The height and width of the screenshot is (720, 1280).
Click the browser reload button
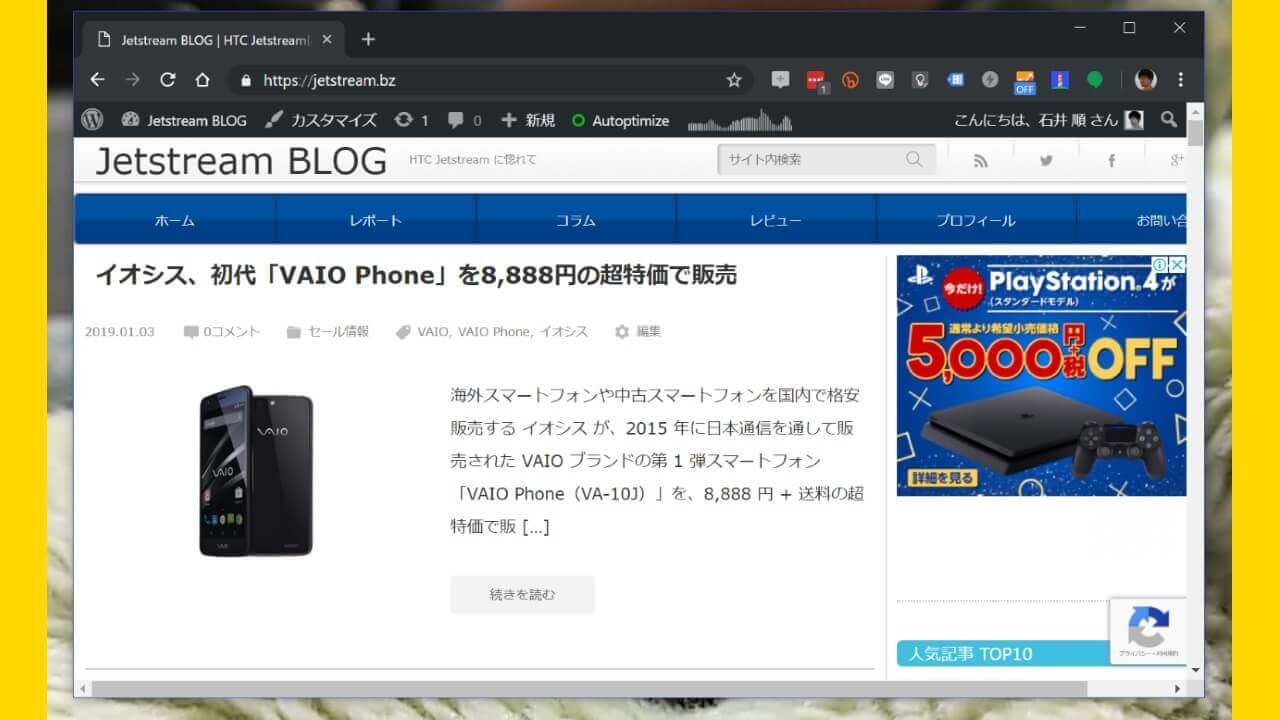(167, 80)
